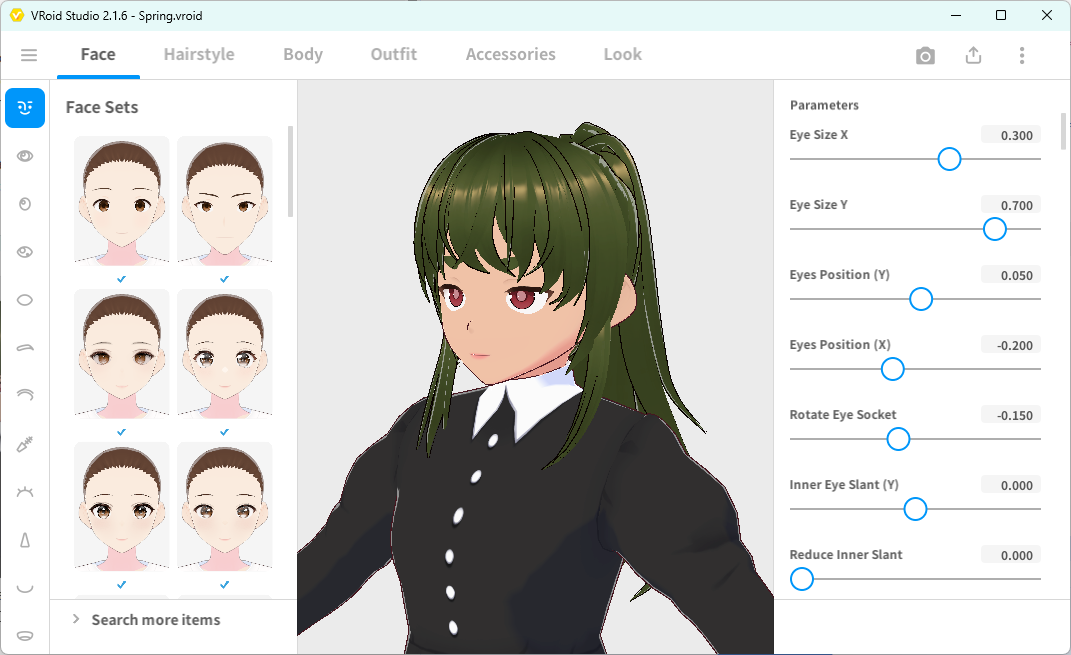Edit the Reduce Inner Slant value 0.000
1071x655 pixels.
[x=1011, y=555]
